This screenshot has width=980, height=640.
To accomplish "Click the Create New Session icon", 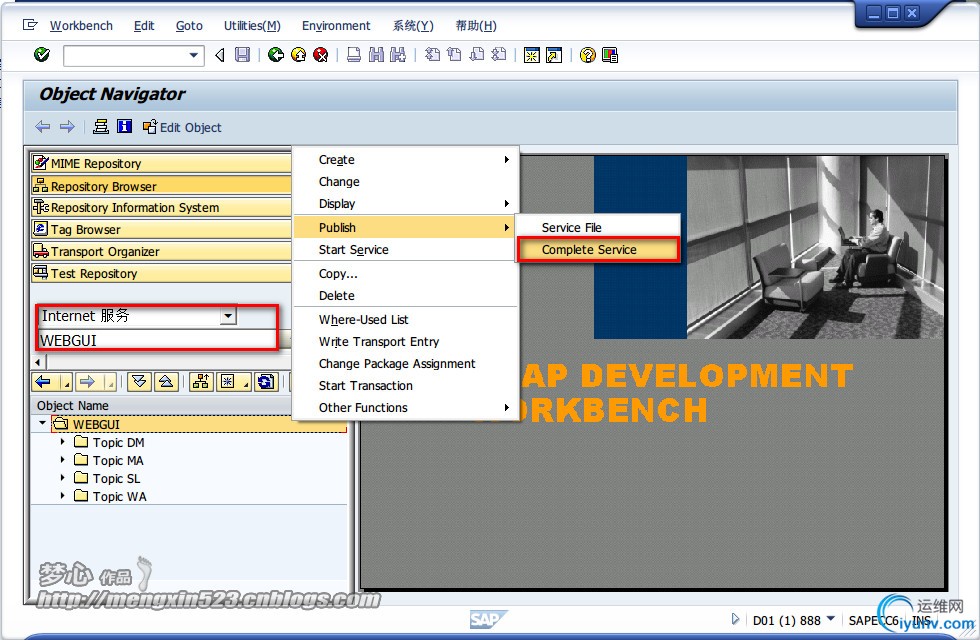I will 532,55.
